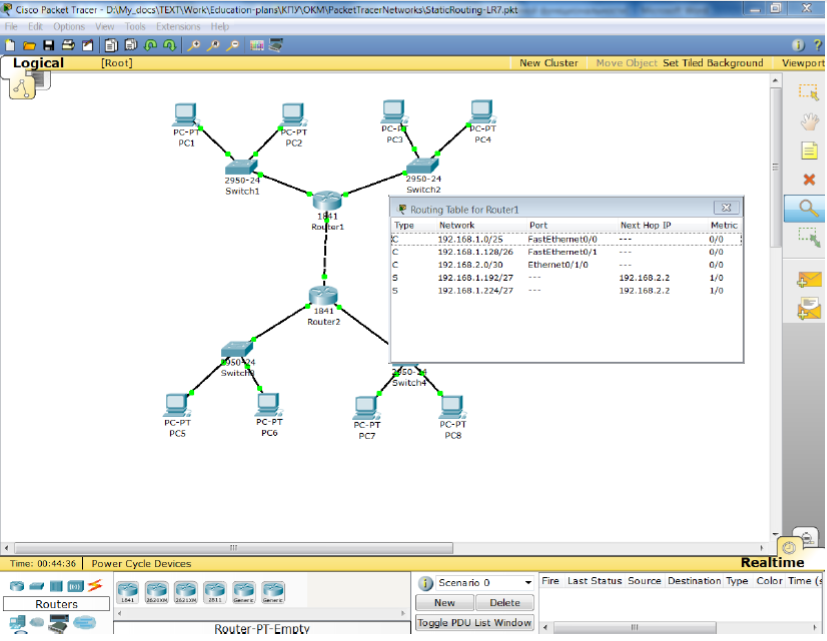Screen dimensions: 827x641
Task: Pick the 2811 router in device list
Action: click(x=215, y=592)
